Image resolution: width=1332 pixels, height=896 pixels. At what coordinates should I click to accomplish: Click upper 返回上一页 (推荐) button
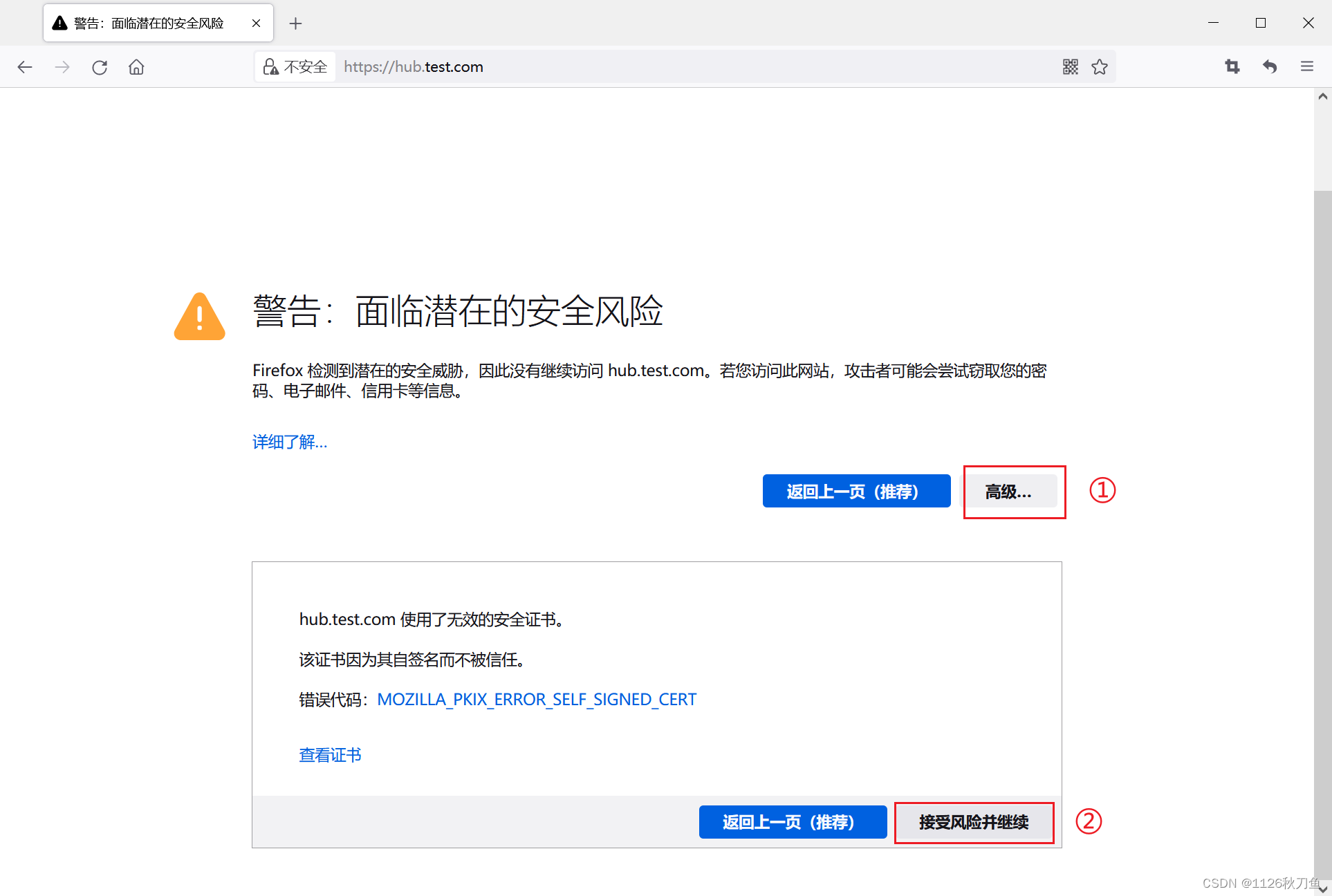coord(856,492)
